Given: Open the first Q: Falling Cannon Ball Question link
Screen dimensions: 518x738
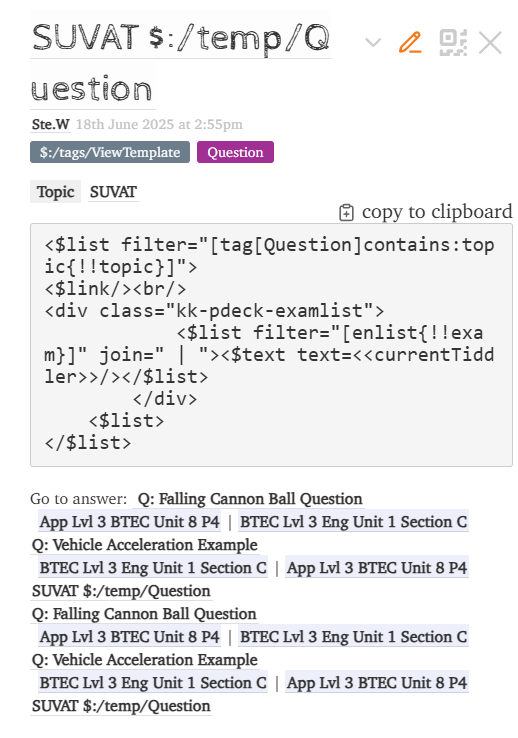Looking at the screenshot, I should pyautogui.click(x=250, y=498).
